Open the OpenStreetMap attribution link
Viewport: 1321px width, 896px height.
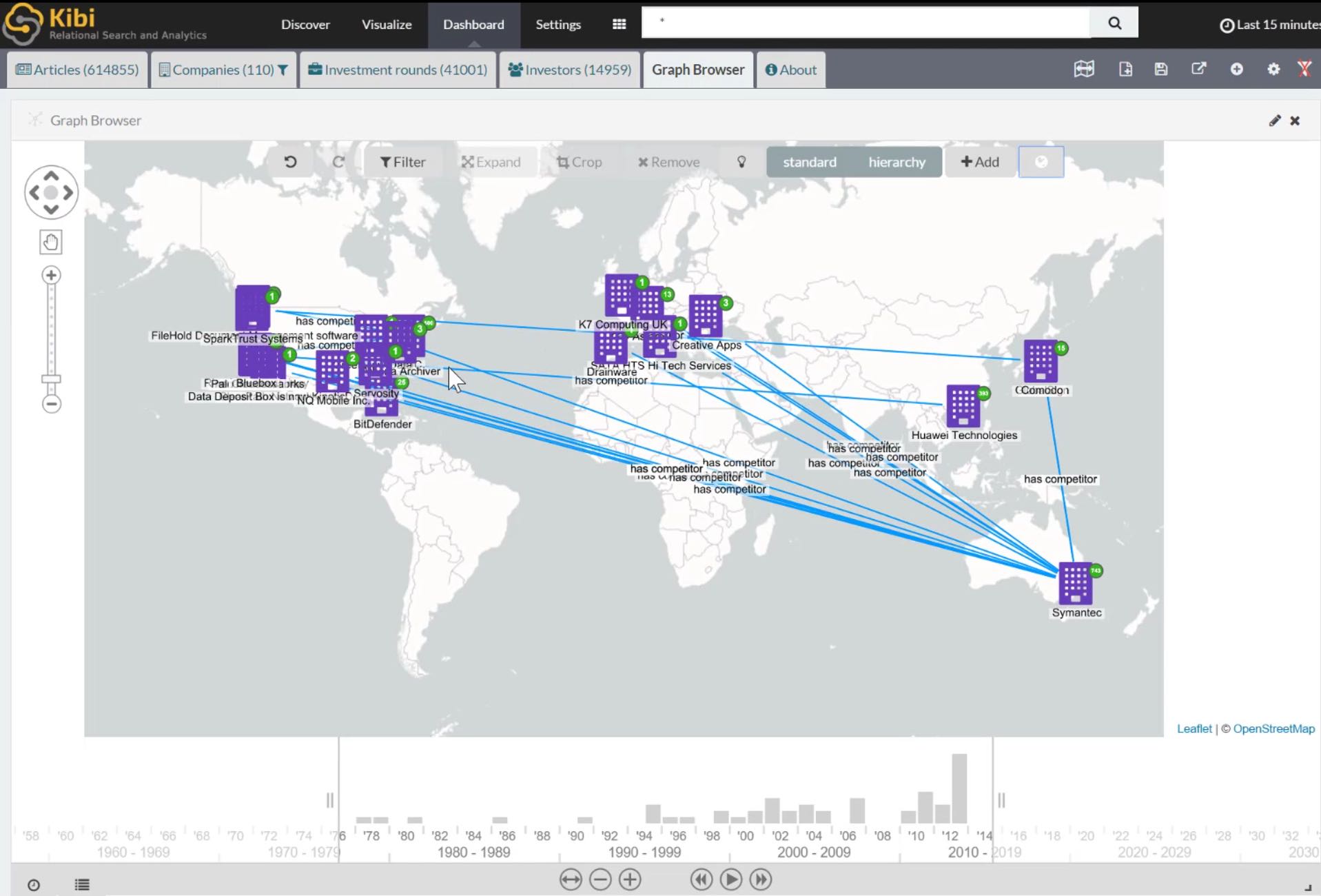coord(1273,729)
